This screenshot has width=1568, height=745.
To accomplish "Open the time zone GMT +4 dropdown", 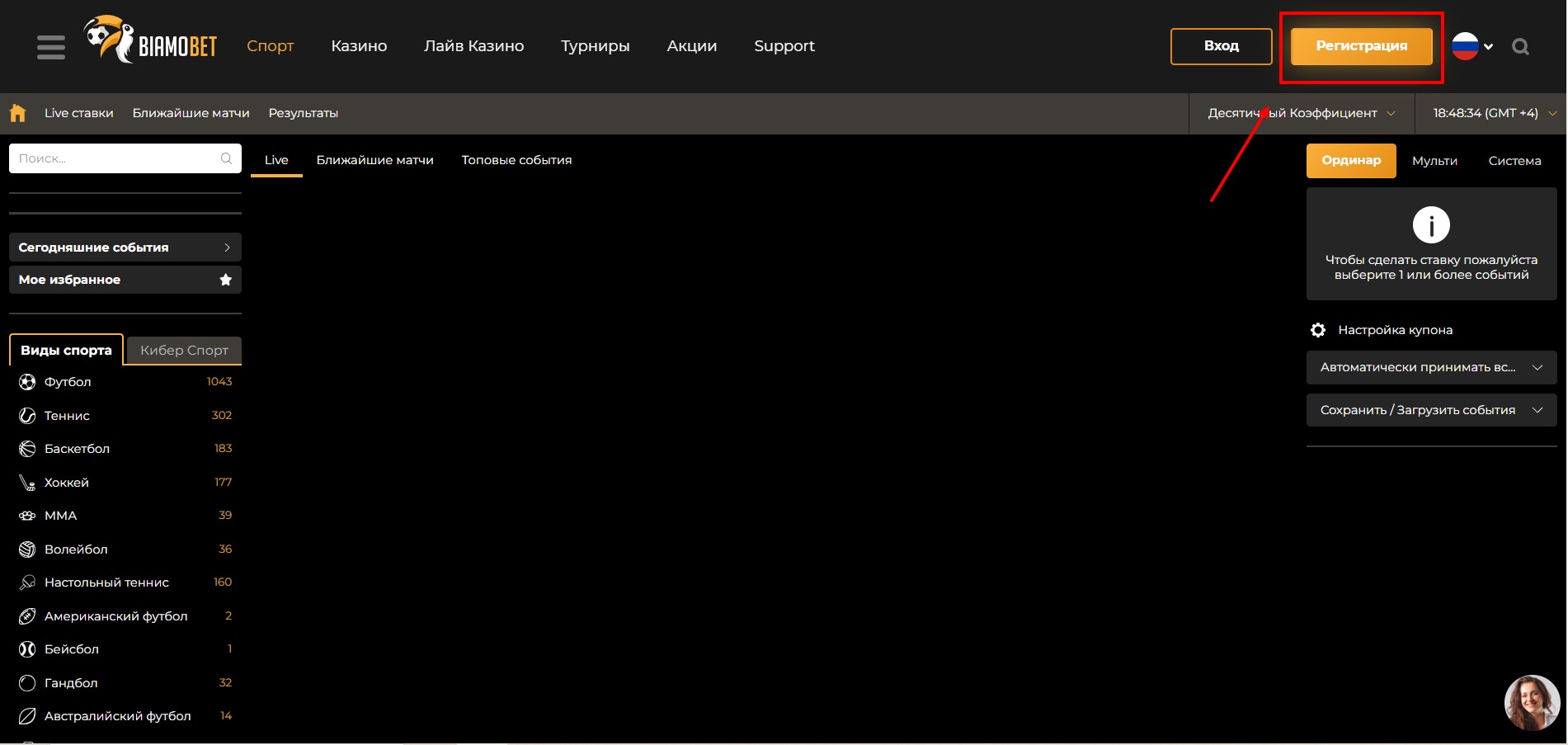I will pyautogui.click(x=1491, y=113).
